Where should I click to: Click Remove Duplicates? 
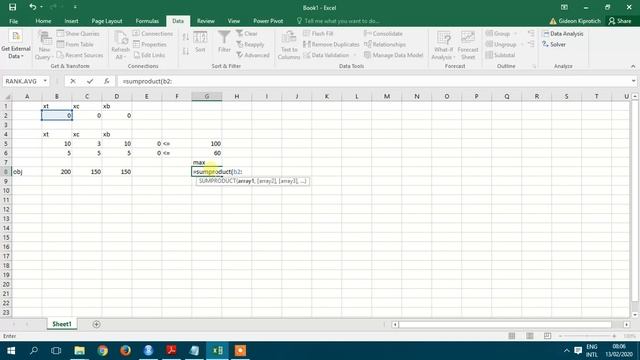click(x=331, y=44)
